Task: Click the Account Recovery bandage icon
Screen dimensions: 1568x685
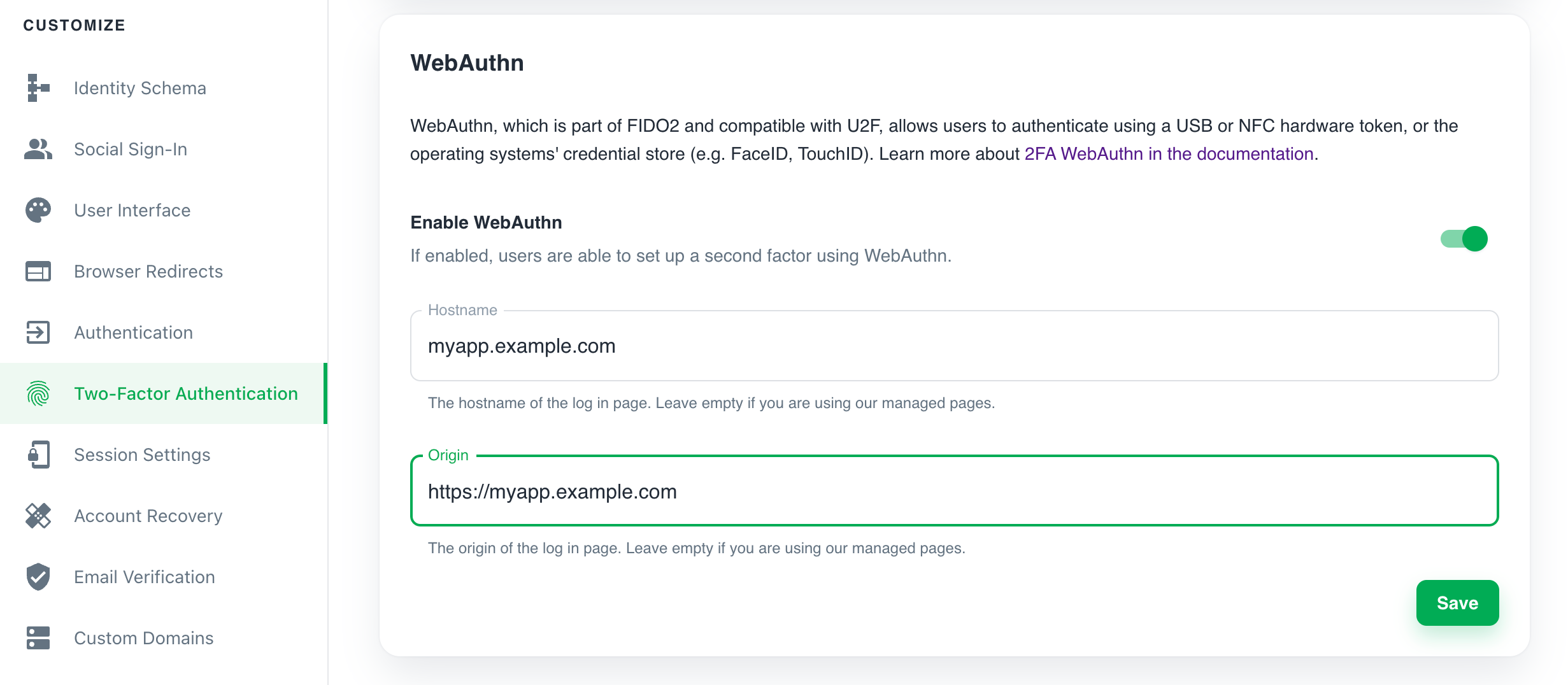Action: 38,516
